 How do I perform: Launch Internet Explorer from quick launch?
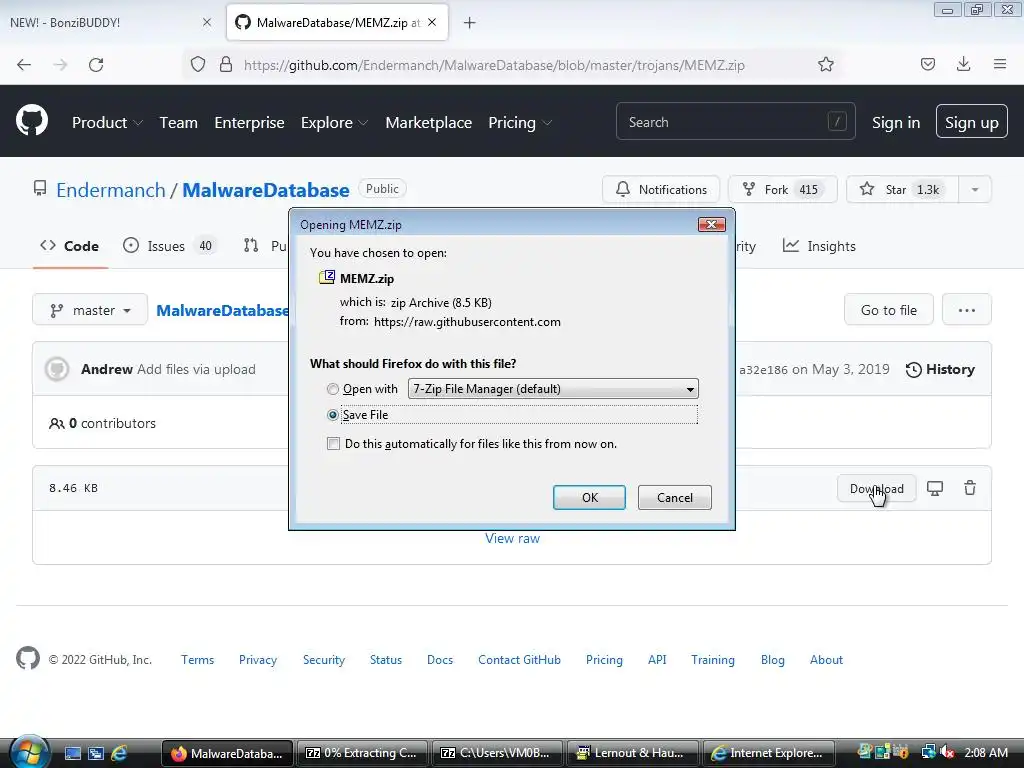119,753
